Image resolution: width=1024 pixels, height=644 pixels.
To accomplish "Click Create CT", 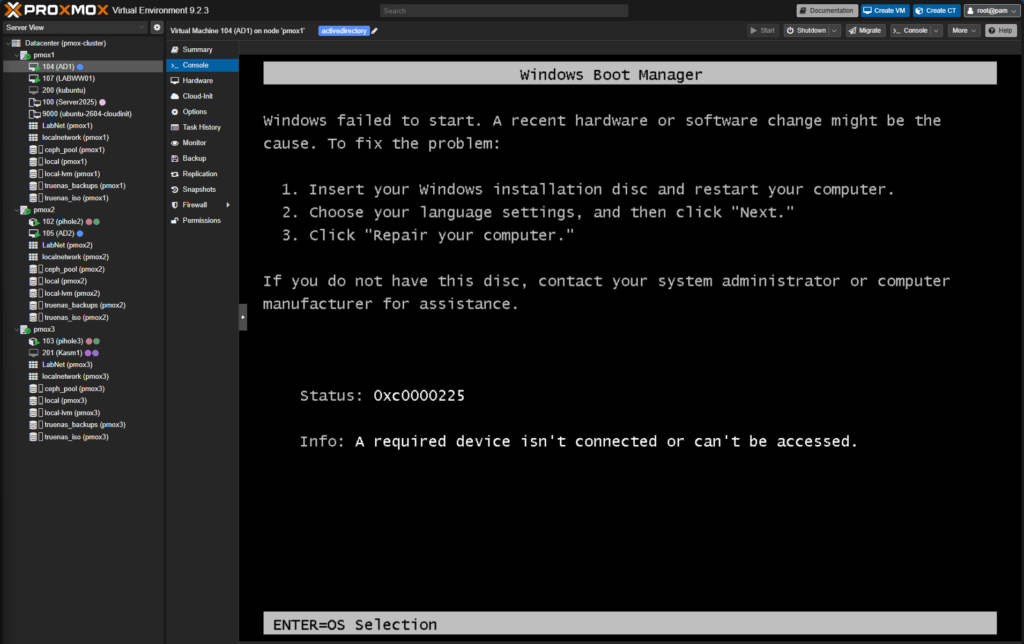I will point(936,10).
